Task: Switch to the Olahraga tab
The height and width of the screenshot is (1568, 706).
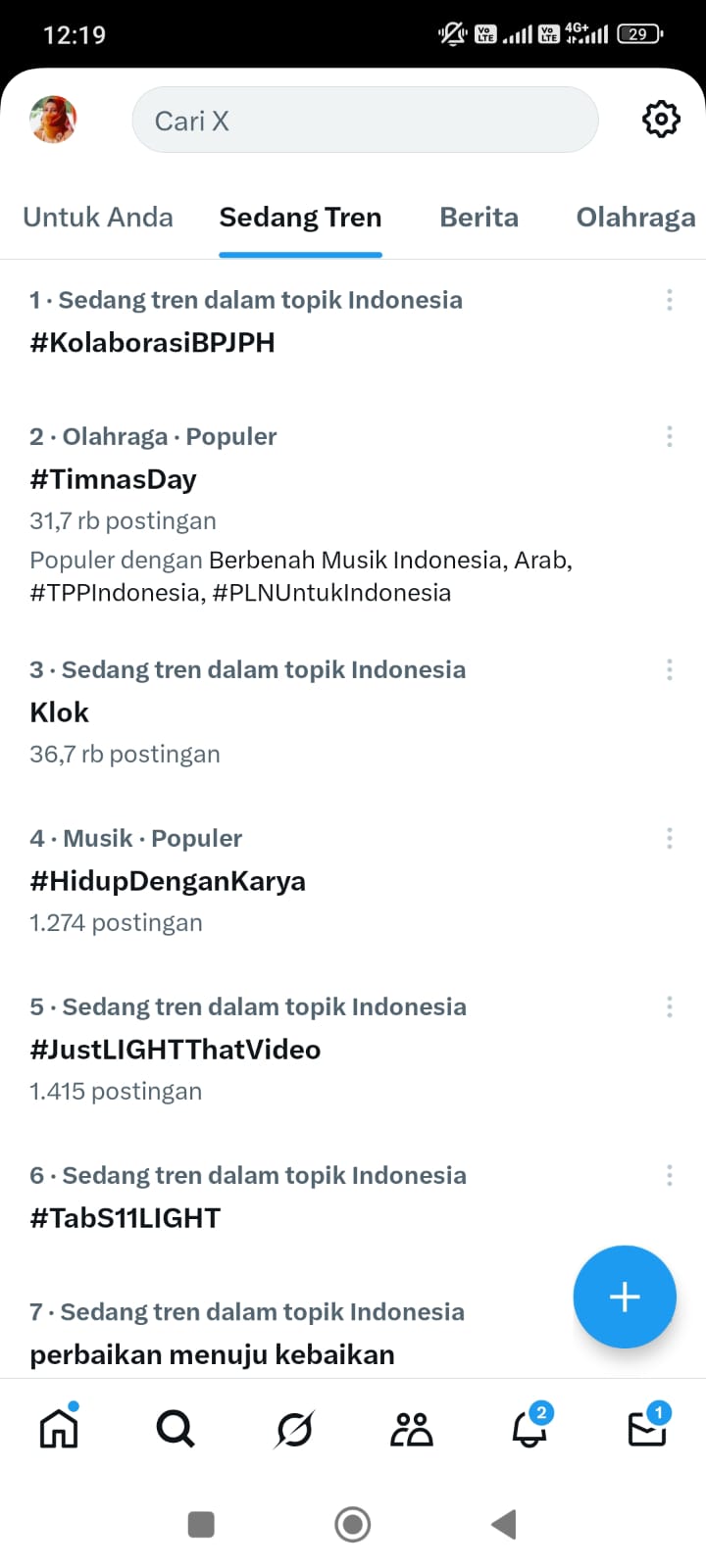Action: 635,218
